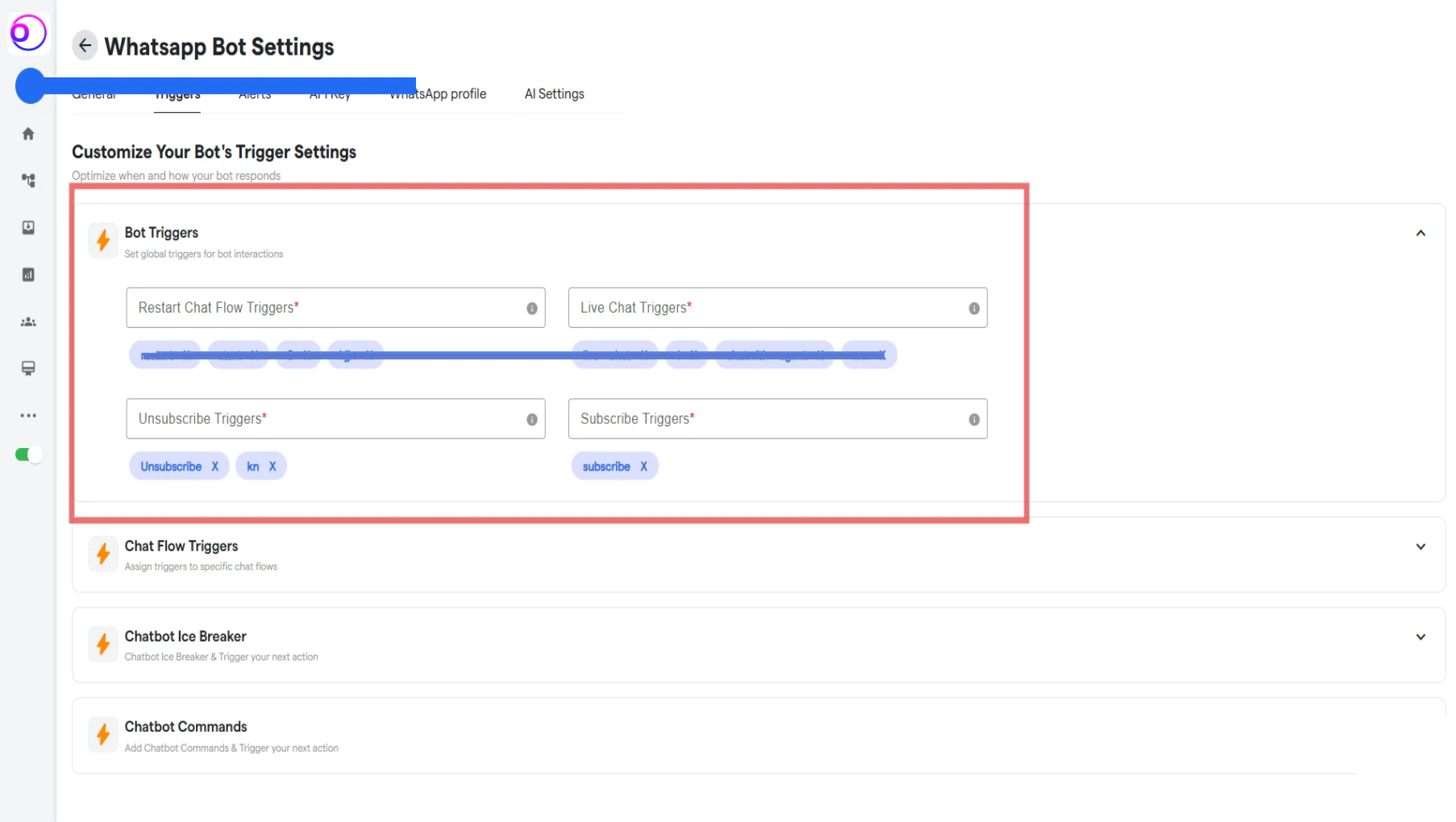Click 'Set global triggers for bot interactions'
Screen dimensions: 1456x822
(x=204, y=254)
